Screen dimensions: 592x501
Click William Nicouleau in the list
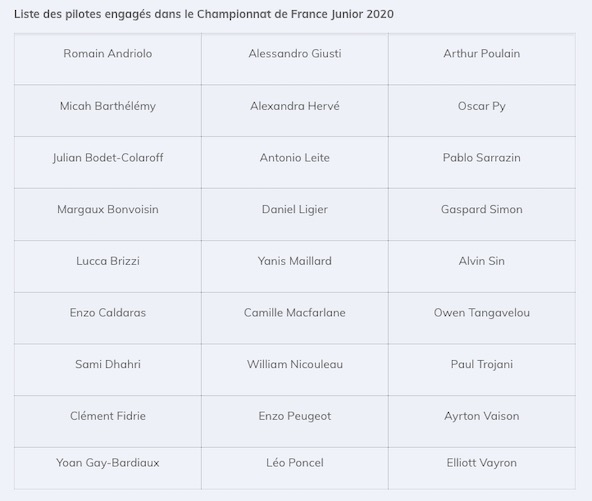[295, 365]
